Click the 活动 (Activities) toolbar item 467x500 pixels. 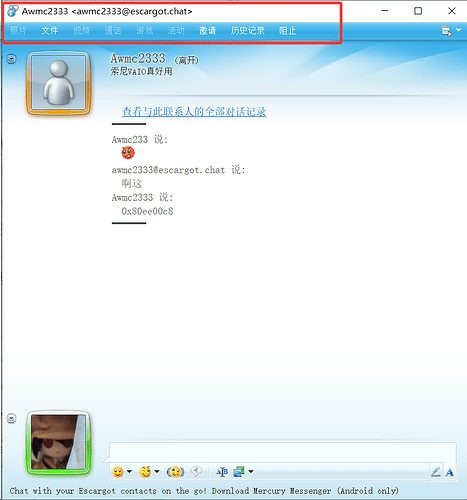click(176, 31)
